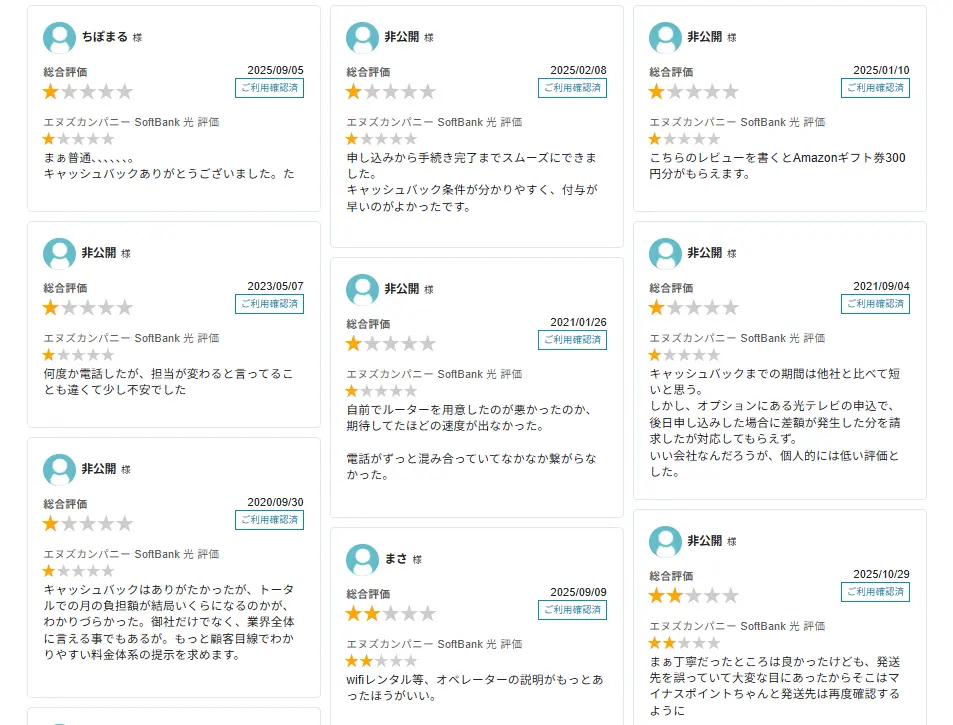The image size is (953, 725).
Task: Click overall star rating on まさ's review
Action: click(x=391, y=613)
